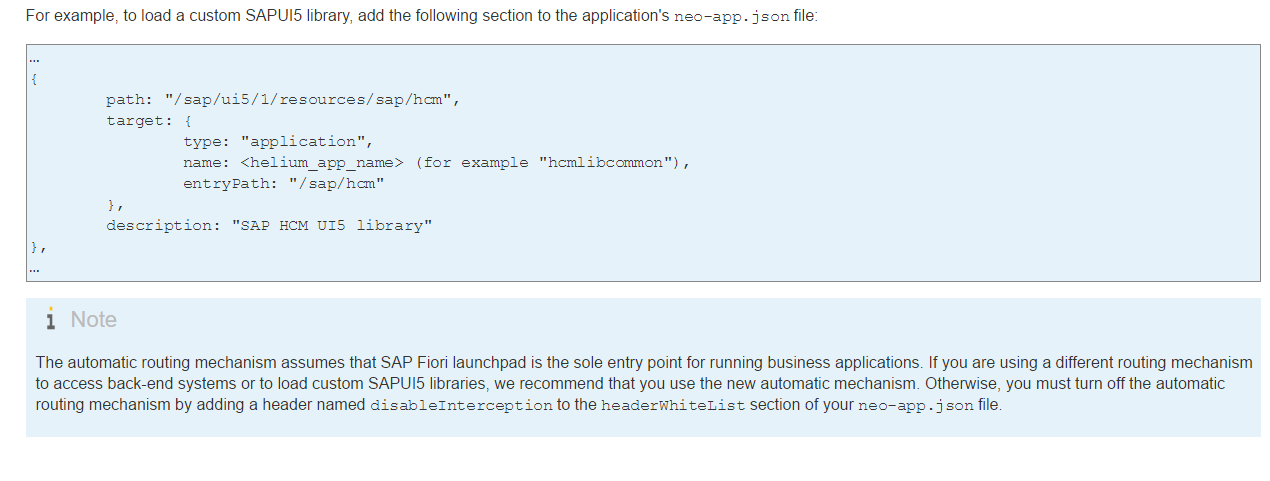Click the "hcmlibcommon" example value
Image resolution: width=1270 pixels, height=481 pixels.
[x=608, y=163]
